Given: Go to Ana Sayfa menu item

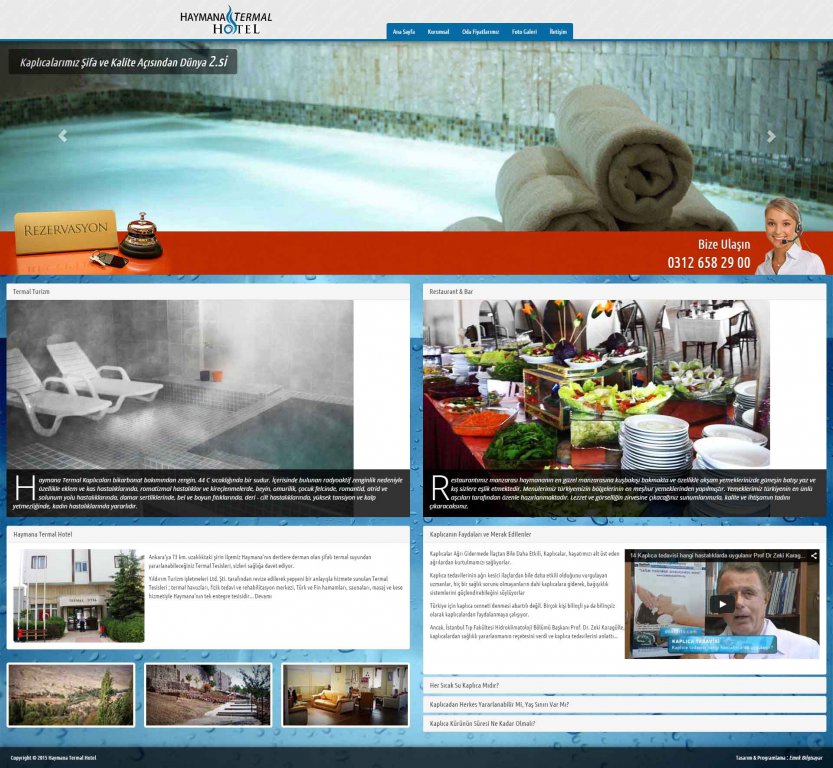Looking at the screenshot, I should click(403, 32).
